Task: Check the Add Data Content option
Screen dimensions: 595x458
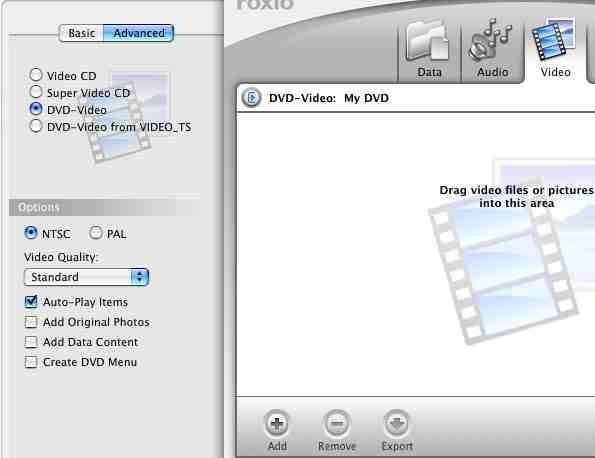Action: pyautogui.click(x=31, y=342)
